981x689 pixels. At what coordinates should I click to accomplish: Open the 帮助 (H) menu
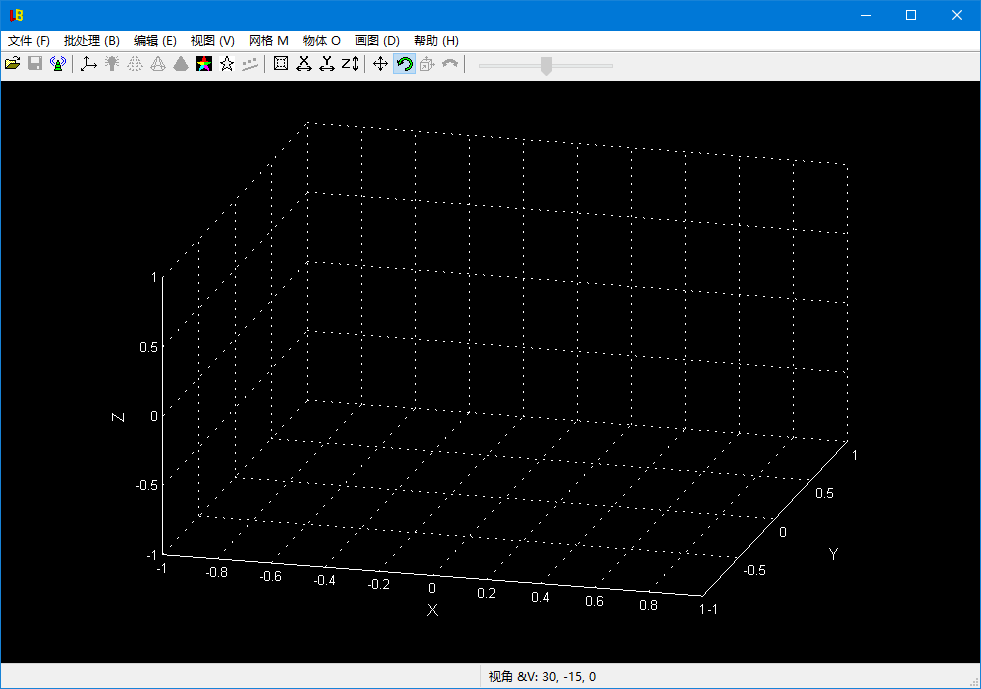click(436, 41)
